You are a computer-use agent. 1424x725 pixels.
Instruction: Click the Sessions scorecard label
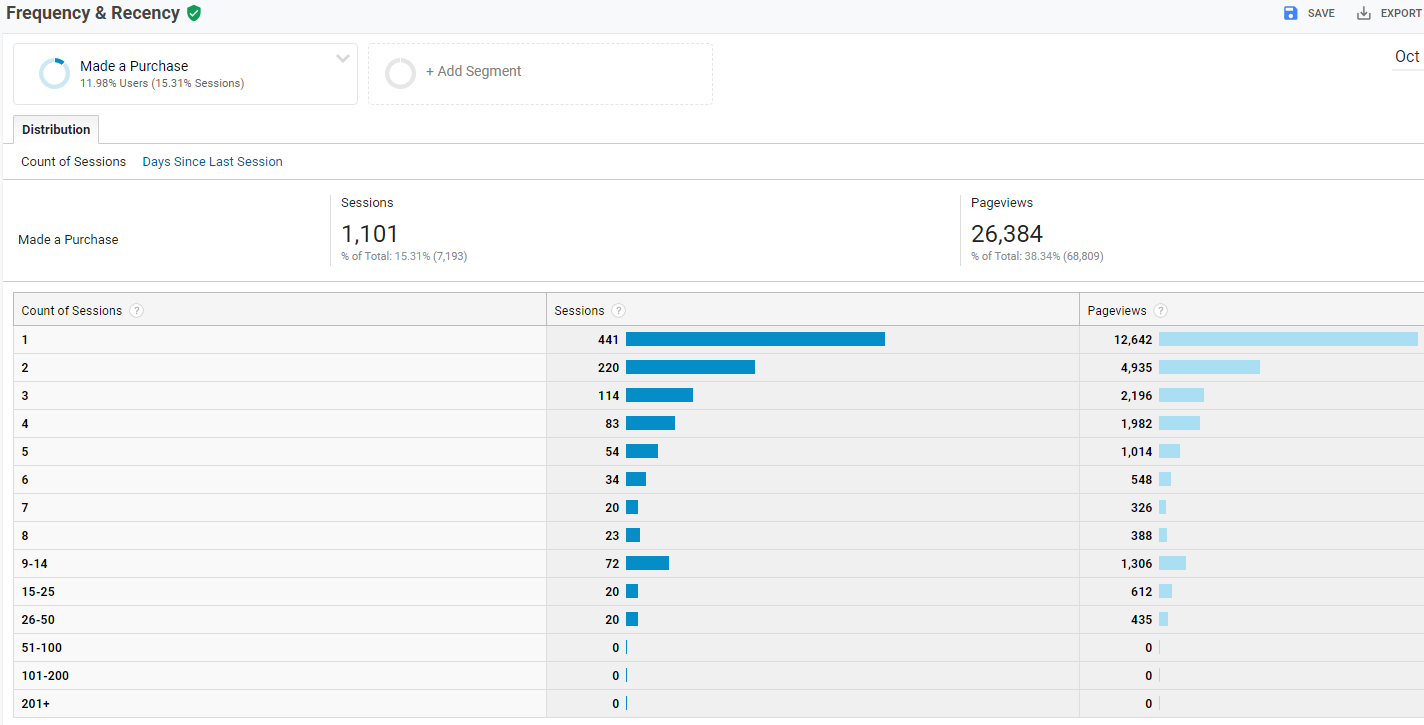point(367,203)
